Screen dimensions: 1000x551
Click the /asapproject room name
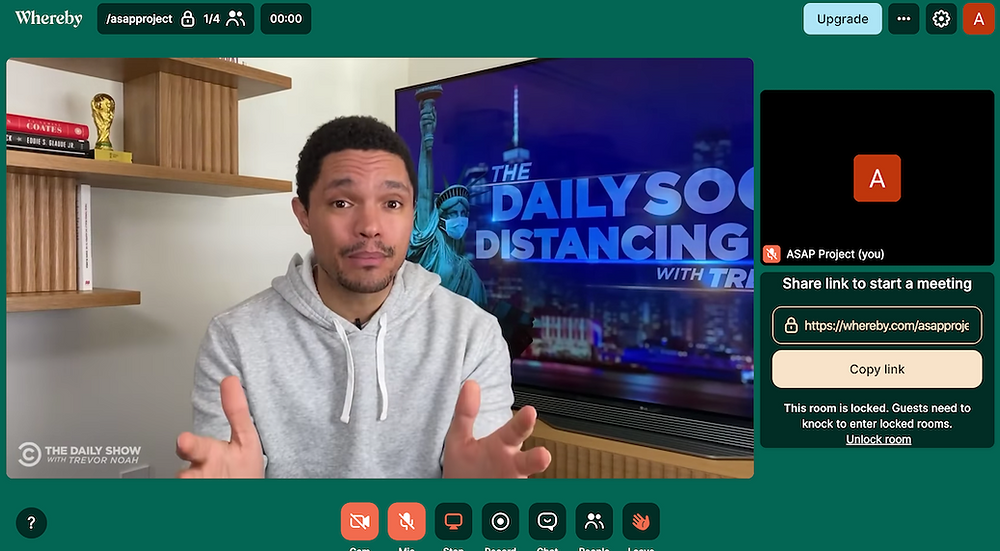[x=139, y=19]
